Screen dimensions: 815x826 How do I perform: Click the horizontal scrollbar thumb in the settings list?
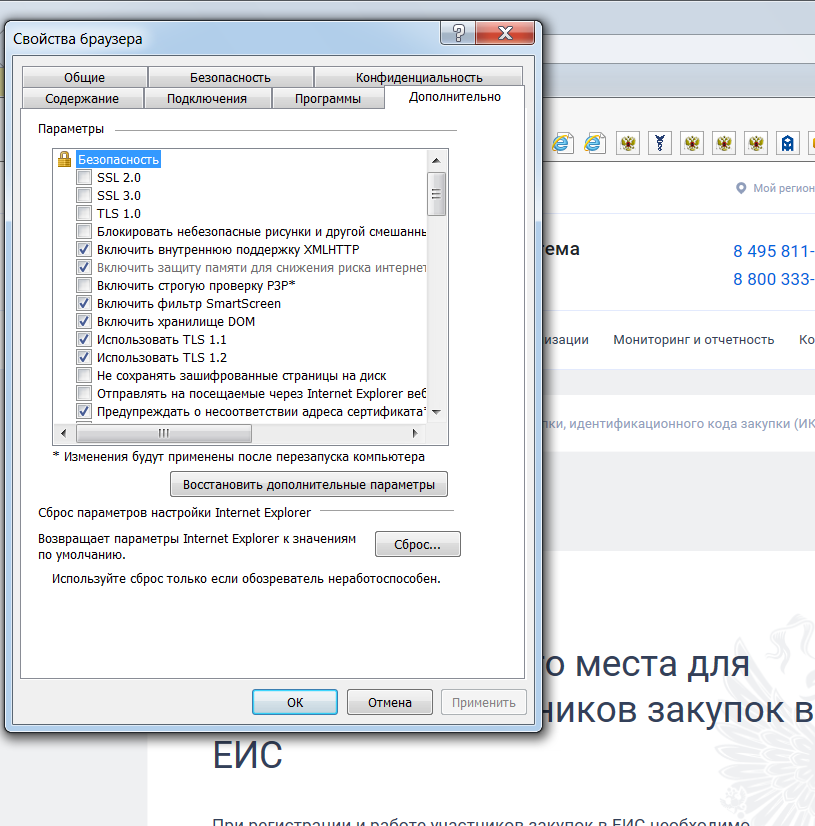tap(163, 433)
